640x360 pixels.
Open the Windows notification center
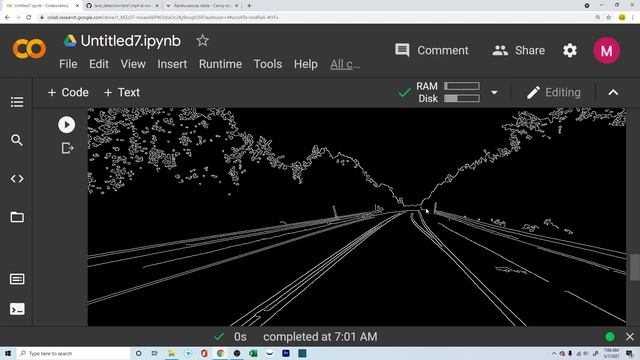click(x=629, y=353)
